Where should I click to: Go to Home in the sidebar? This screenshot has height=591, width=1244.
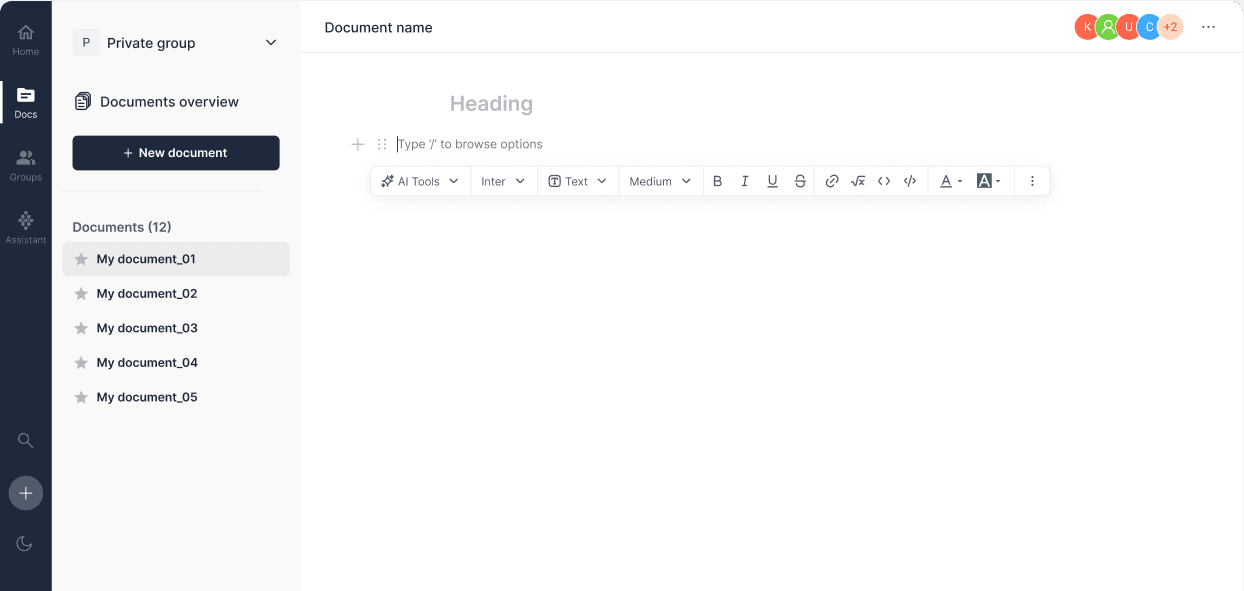(26, 39)
